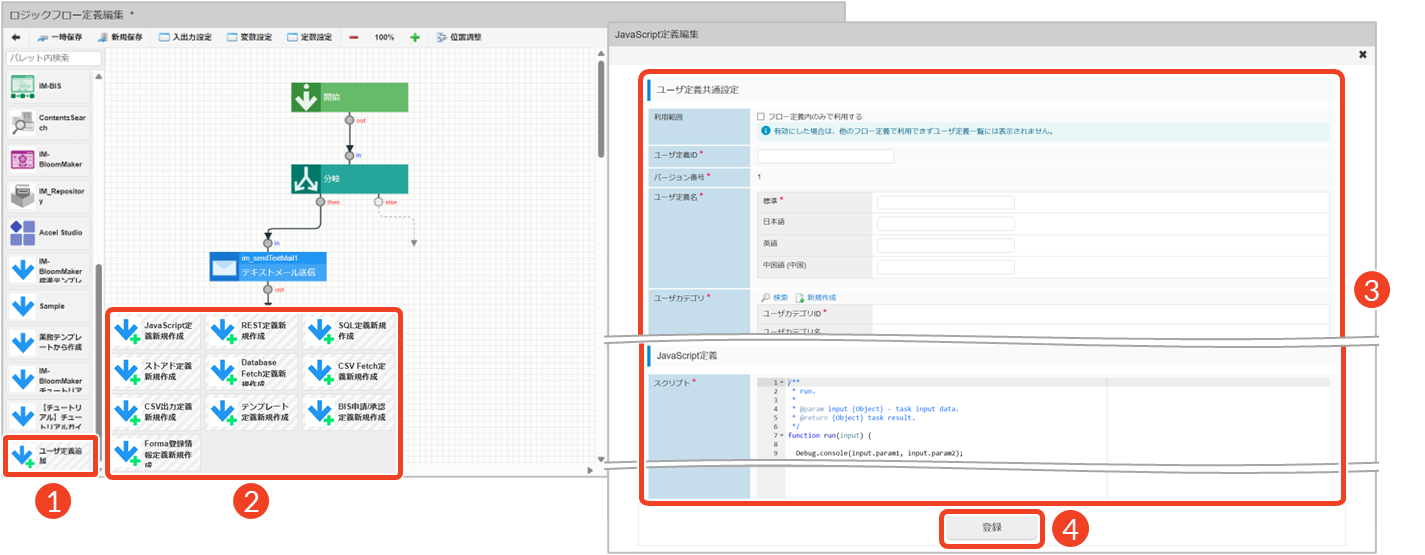Enable フロー定義内のみで利用する checkbox
The width and height of the screenshot is (1425, 555).
pos(761,117)
